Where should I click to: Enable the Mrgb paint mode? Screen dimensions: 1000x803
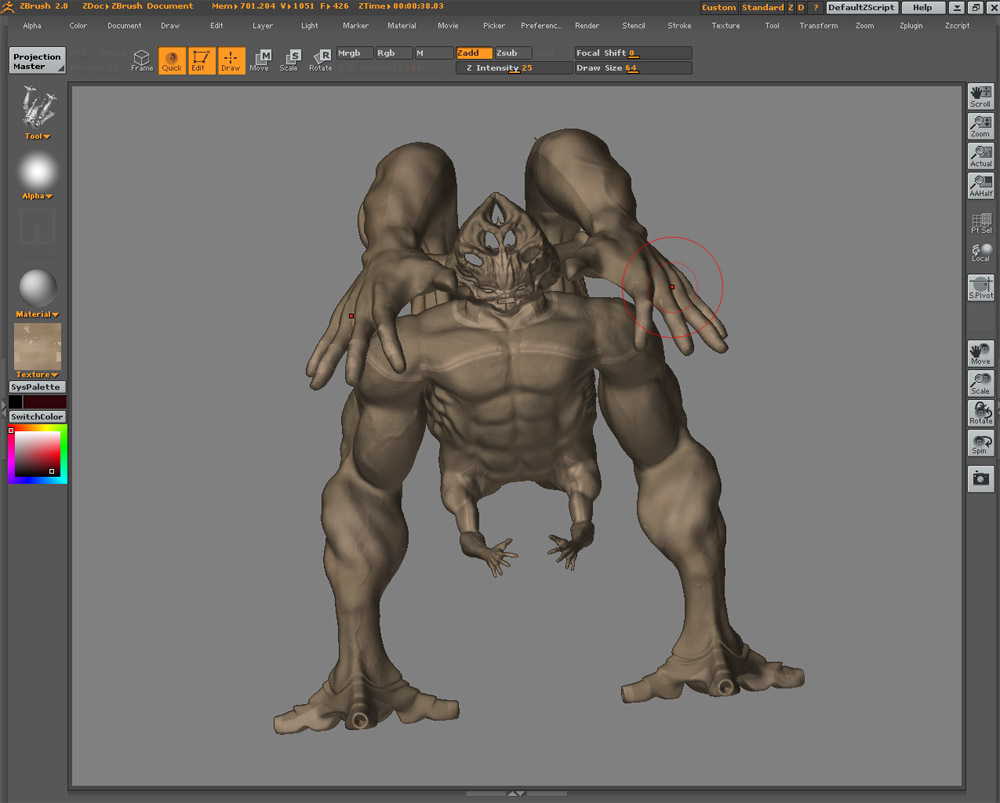pos(354,53)
